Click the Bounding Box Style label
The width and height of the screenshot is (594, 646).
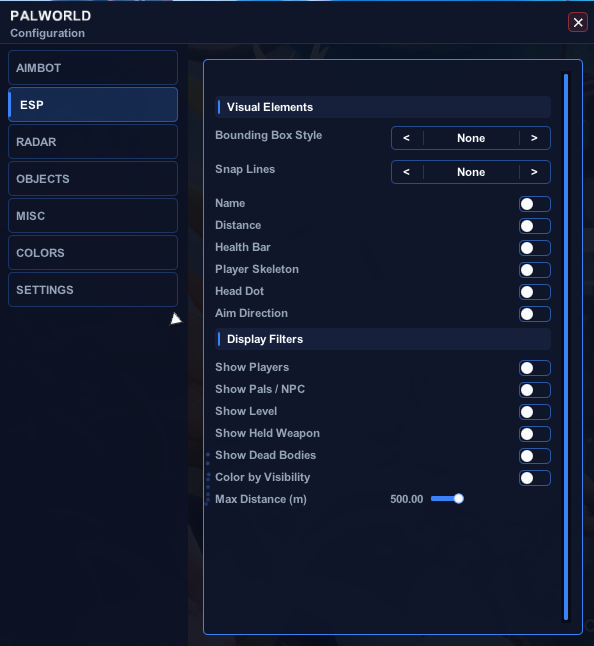coord(269,135)
